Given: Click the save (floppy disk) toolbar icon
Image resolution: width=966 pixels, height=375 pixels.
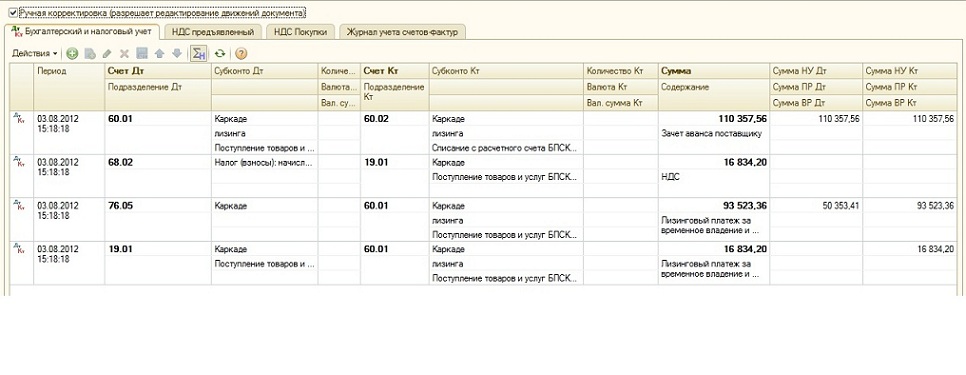Looking at the screenshot, I should click(142, 54).
